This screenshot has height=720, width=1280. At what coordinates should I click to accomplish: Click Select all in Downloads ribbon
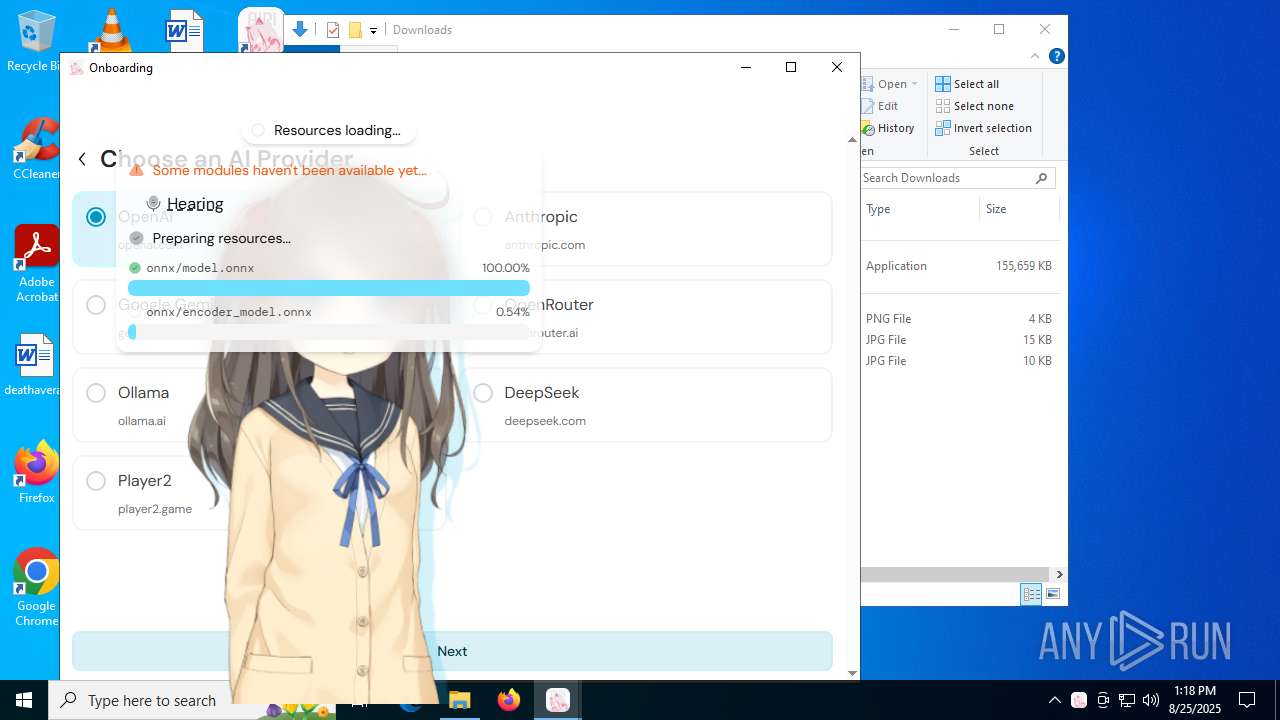(x=967, y=84)
